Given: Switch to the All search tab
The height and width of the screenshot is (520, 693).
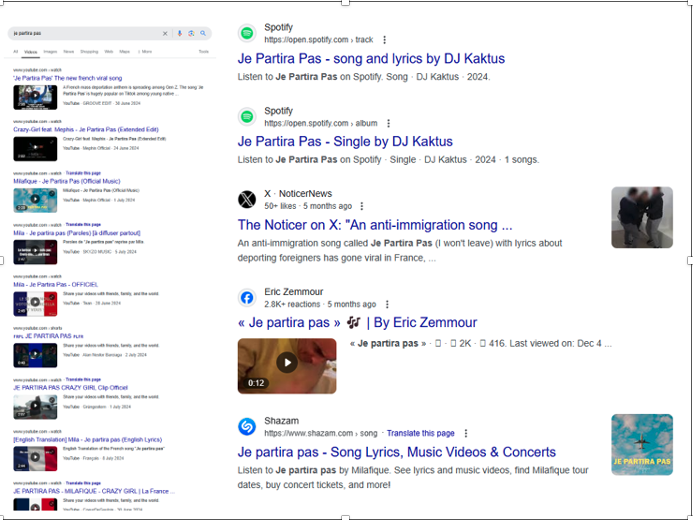Looking at the screenshot, I should pyautogui.click(x=16, y=52).
